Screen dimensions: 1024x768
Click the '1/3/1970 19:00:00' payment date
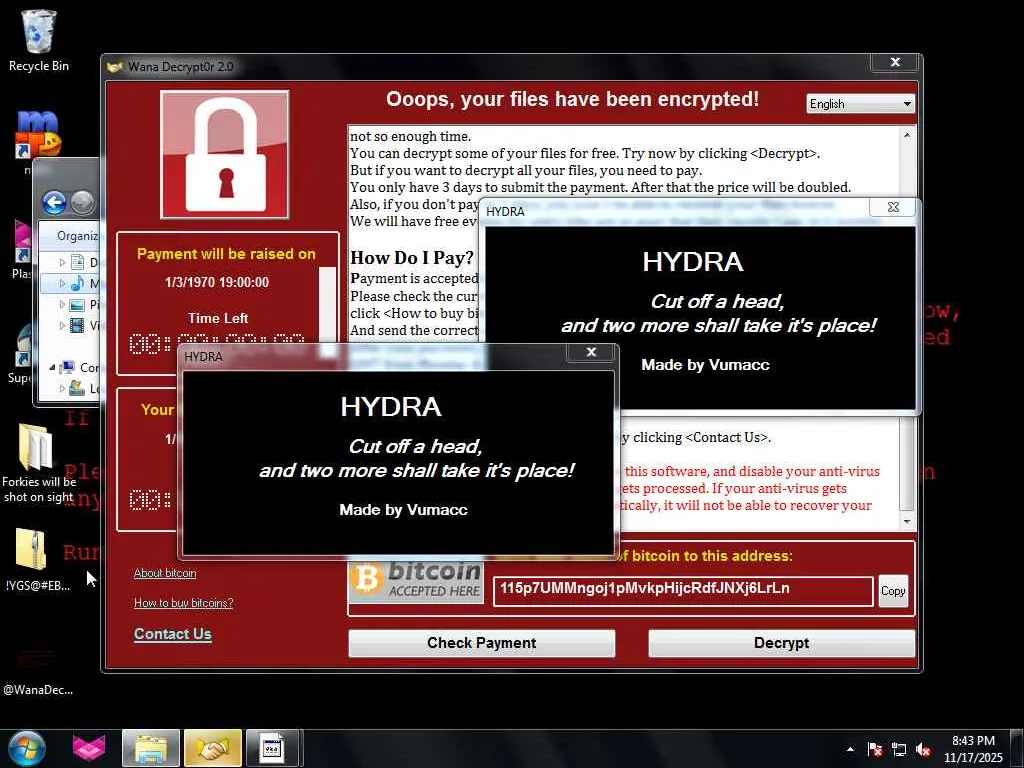(217, 282)
